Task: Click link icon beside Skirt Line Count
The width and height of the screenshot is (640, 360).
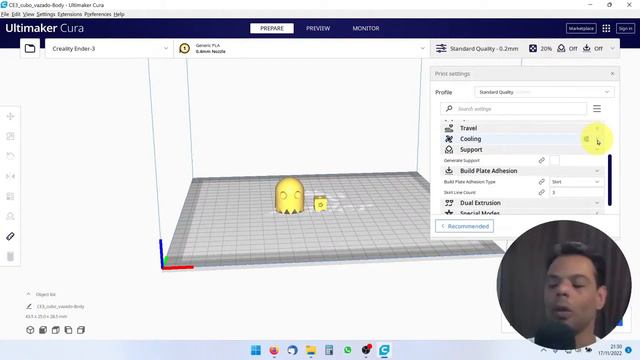Action: 542,192
